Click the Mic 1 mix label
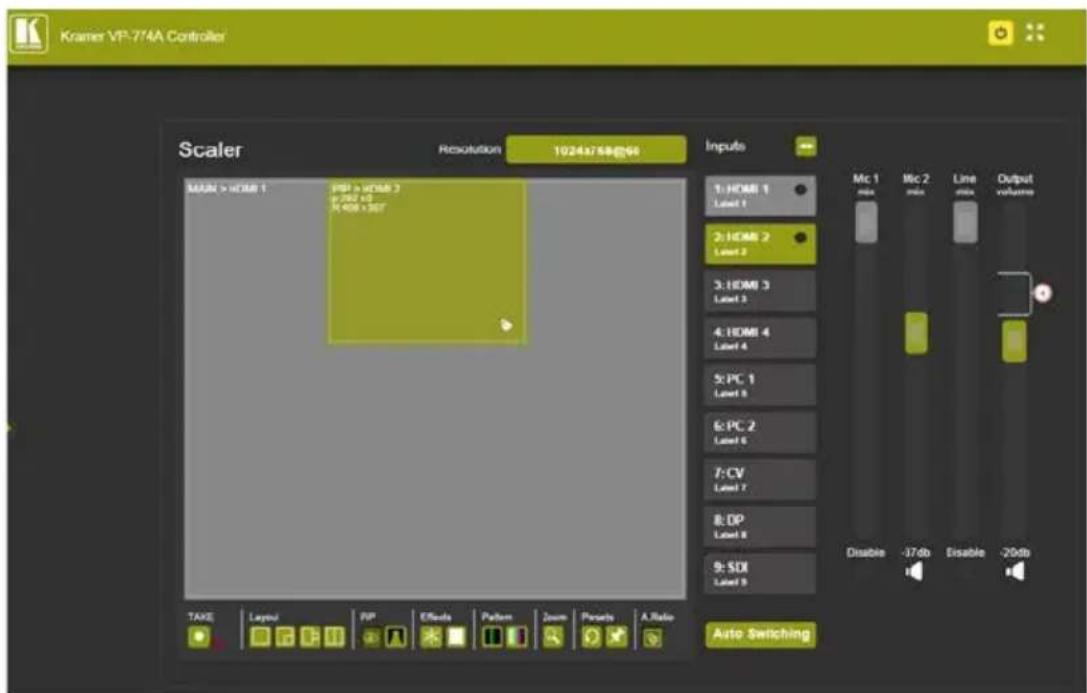The height and width of the screenshot is (693, 1087). pyautogui.click(x=865, y=184)
